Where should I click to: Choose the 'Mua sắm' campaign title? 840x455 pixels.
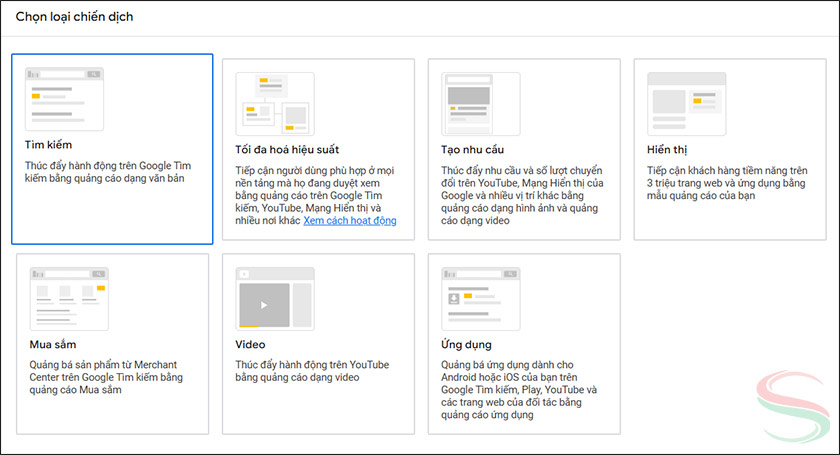click(x=53, y=344)
